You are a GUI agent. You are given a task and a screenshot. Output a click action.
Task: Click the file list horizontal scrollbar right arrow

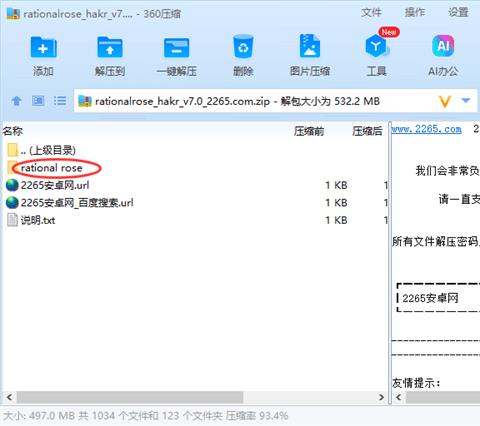coord(381,397)
